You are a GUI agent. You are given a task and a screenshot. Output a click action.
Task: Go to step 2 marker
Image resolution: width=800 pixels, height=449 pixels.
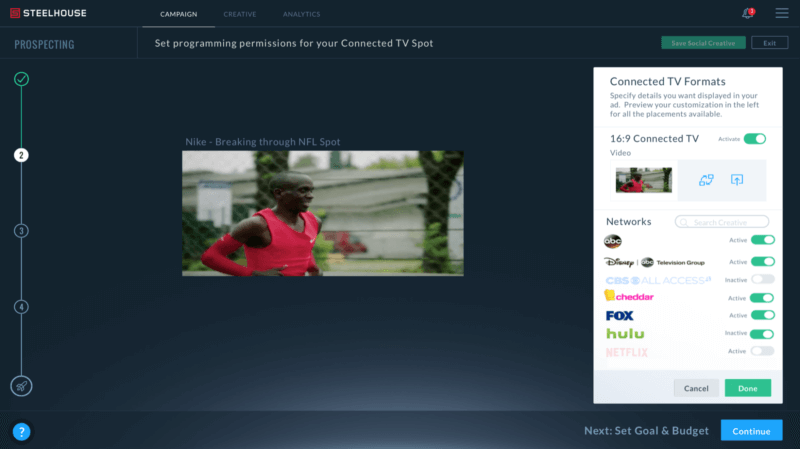pyautogui.click(x=21, y=155)
